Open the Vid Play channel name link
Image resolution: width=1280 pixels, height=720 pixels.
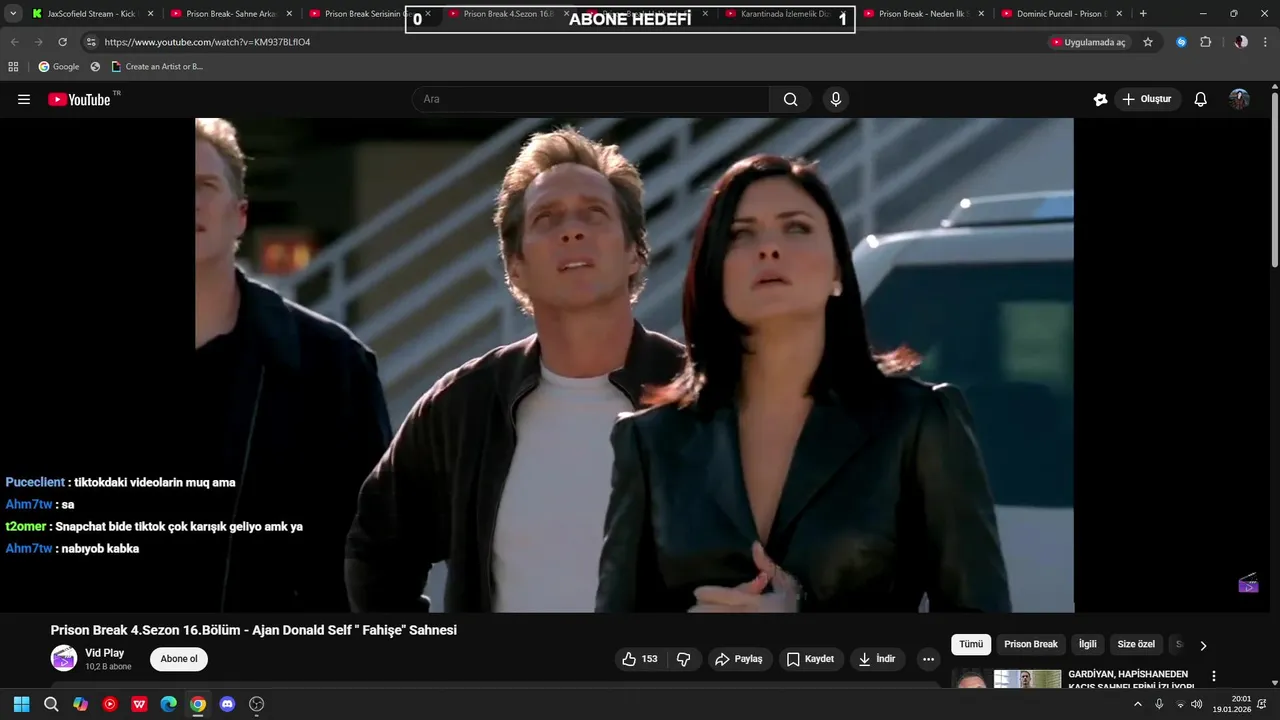pyautogui.click(x=105, y=653)
